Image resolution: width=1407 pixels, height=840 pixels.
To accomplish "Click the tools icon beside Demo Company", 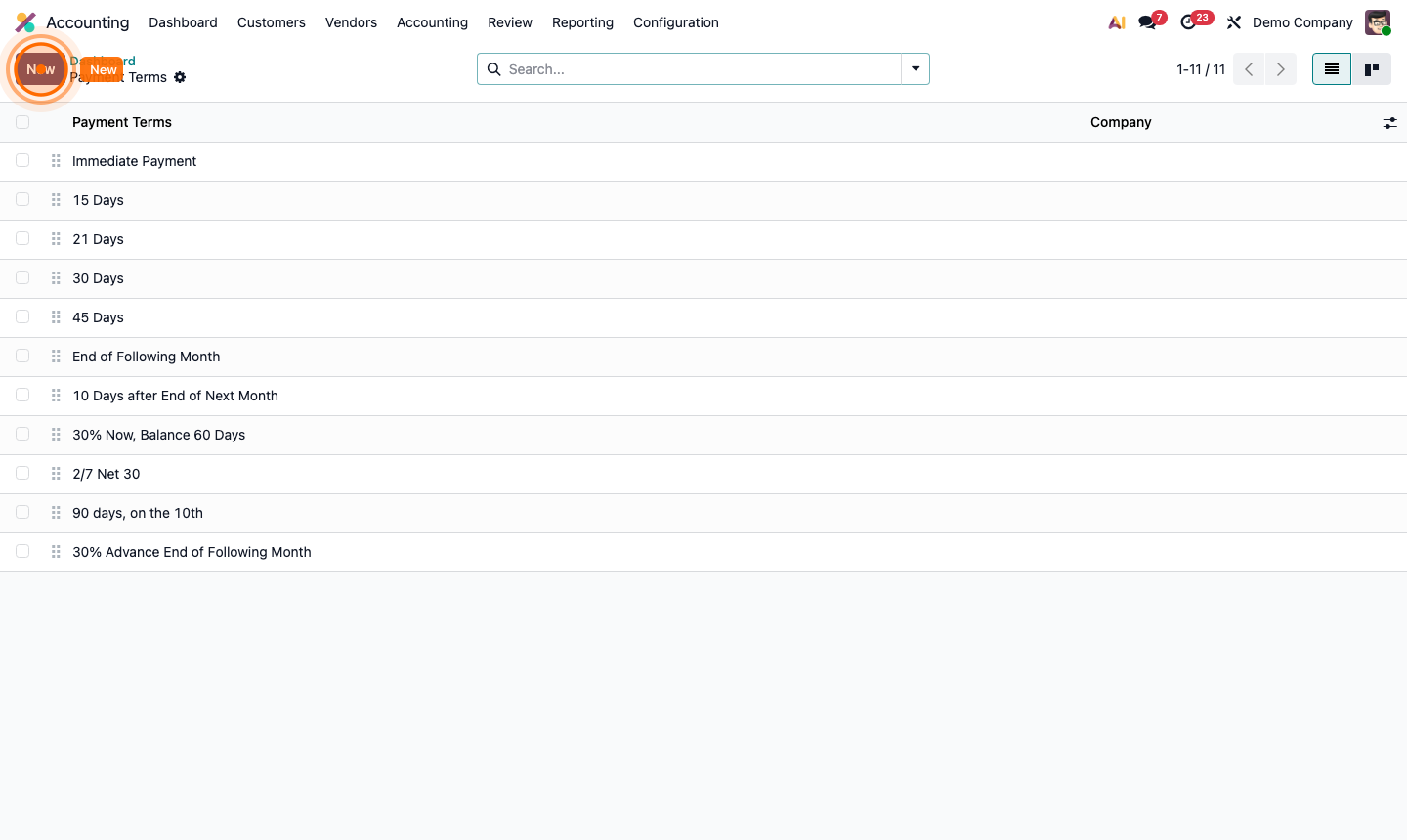I will (1233, 21).
